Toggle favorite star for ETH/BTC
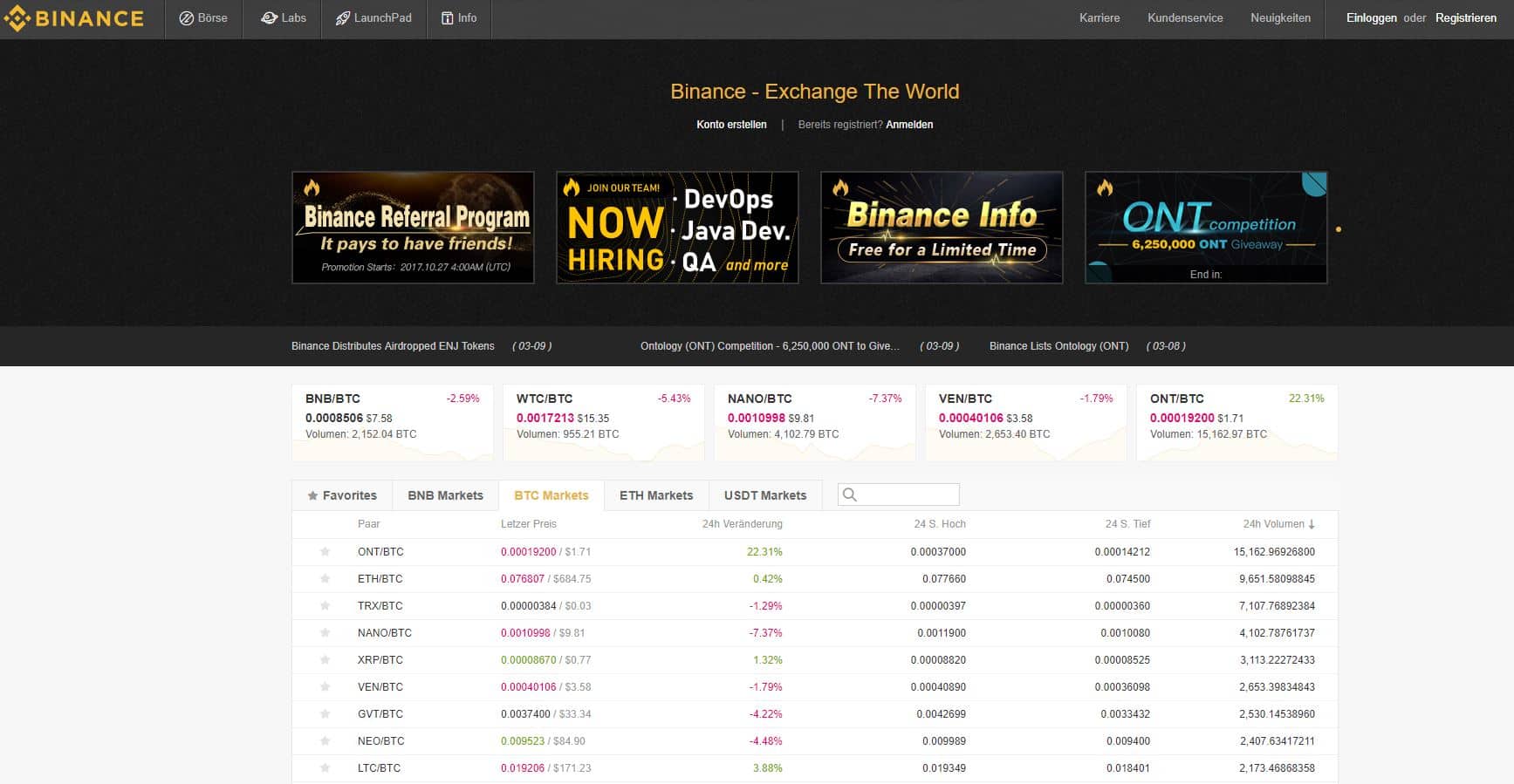The width and height of the screenshot is (1514, 784). click(325, 579)
